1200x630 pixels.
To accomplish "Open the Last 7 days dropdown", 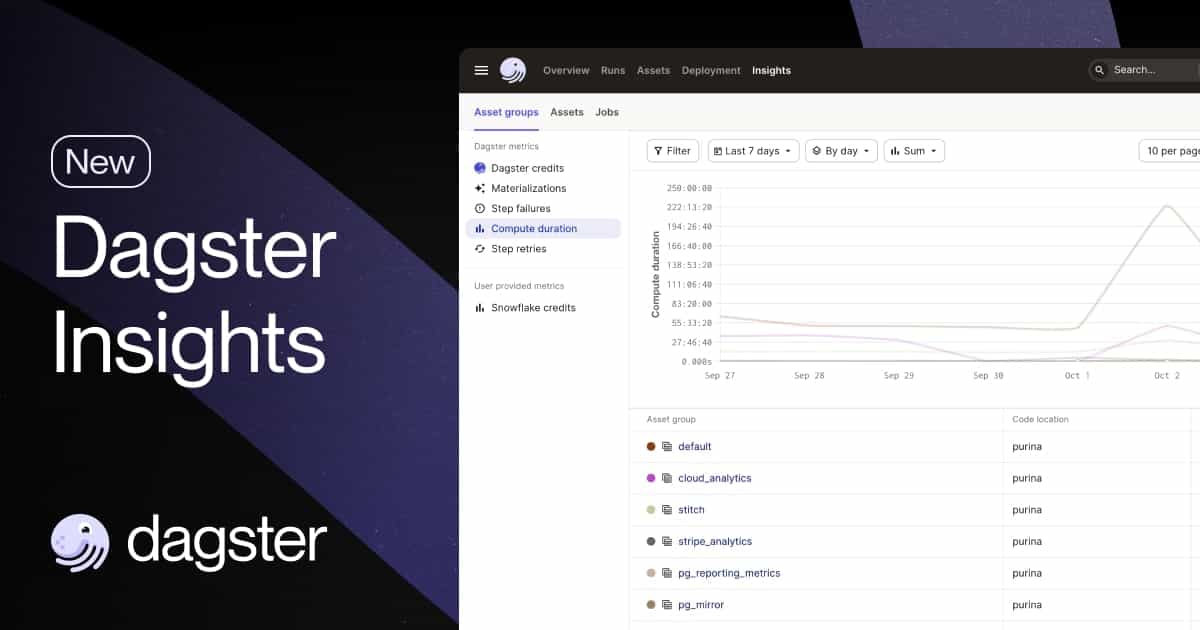I will [x=753, y=151].
